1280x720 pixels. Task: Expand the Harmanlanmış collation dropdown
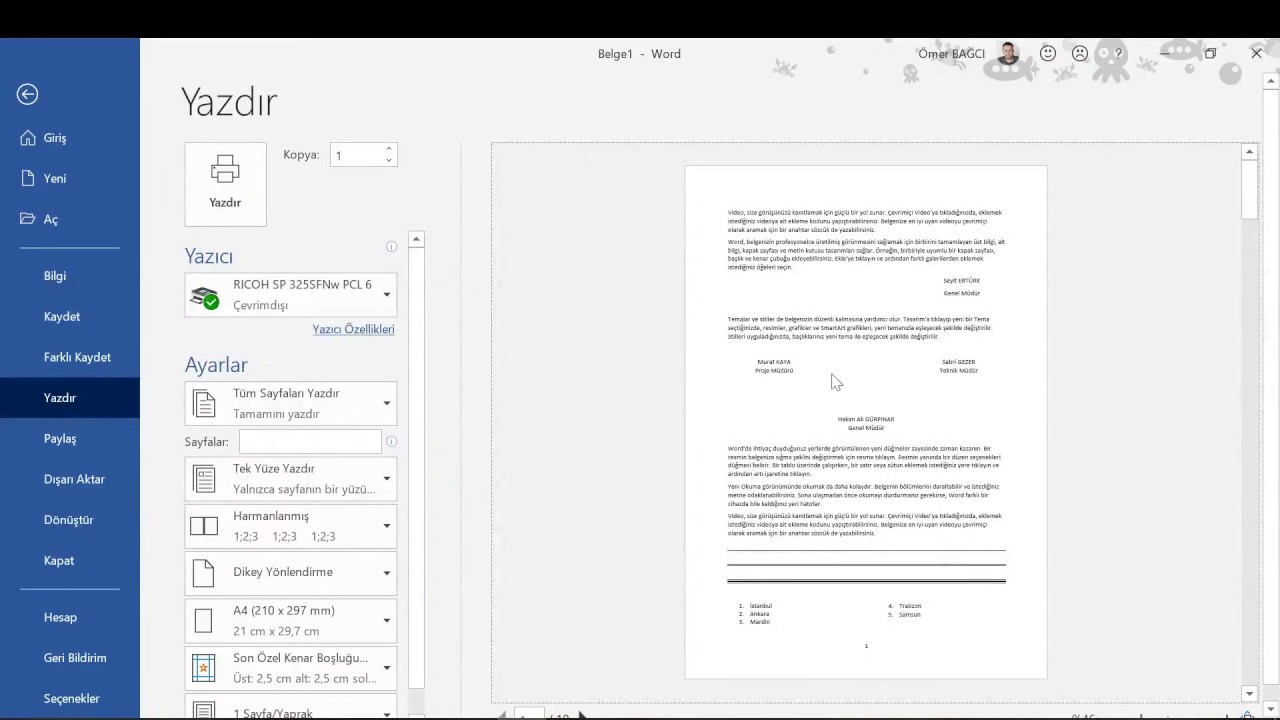[x=290, y=526]
